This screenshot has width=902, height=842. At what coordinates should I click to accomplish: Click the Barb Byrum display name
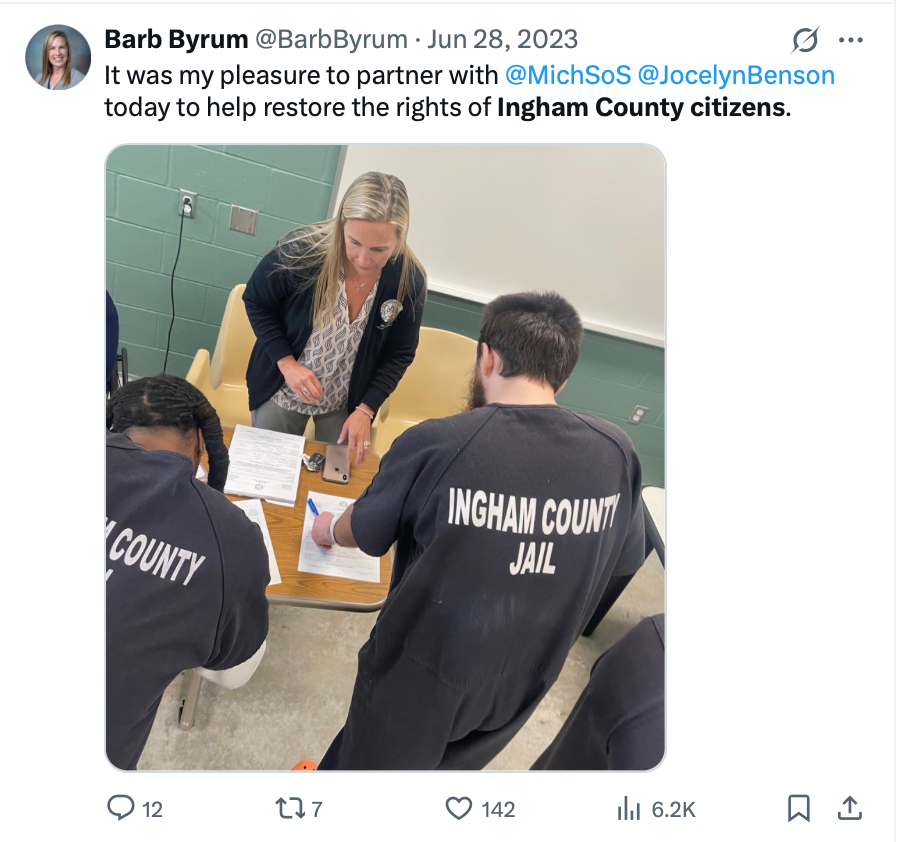pyautogui.click(x=176, y=40)
